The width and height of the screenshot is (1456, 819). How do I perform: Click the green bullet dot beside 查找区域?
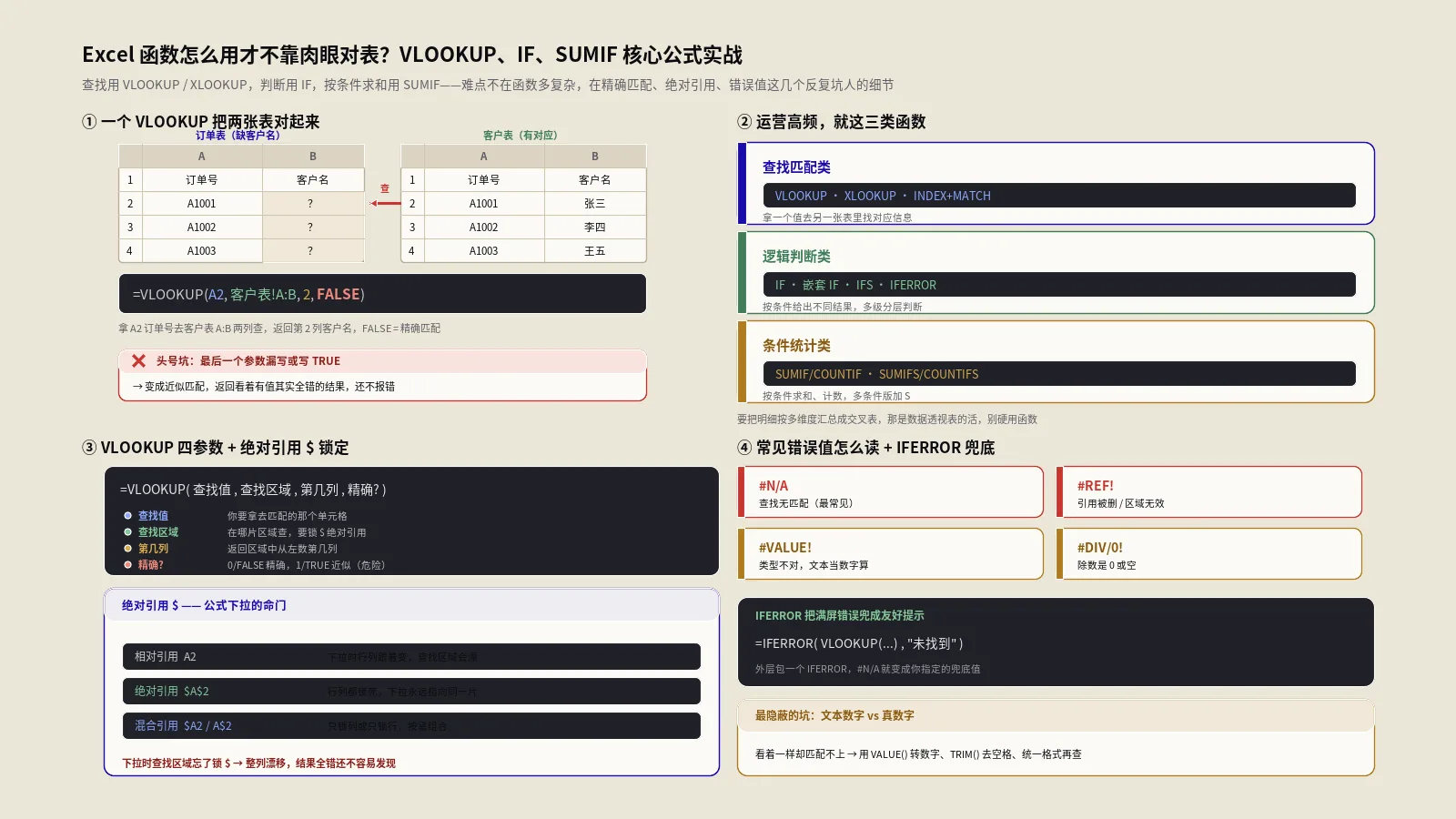[128, 532]
